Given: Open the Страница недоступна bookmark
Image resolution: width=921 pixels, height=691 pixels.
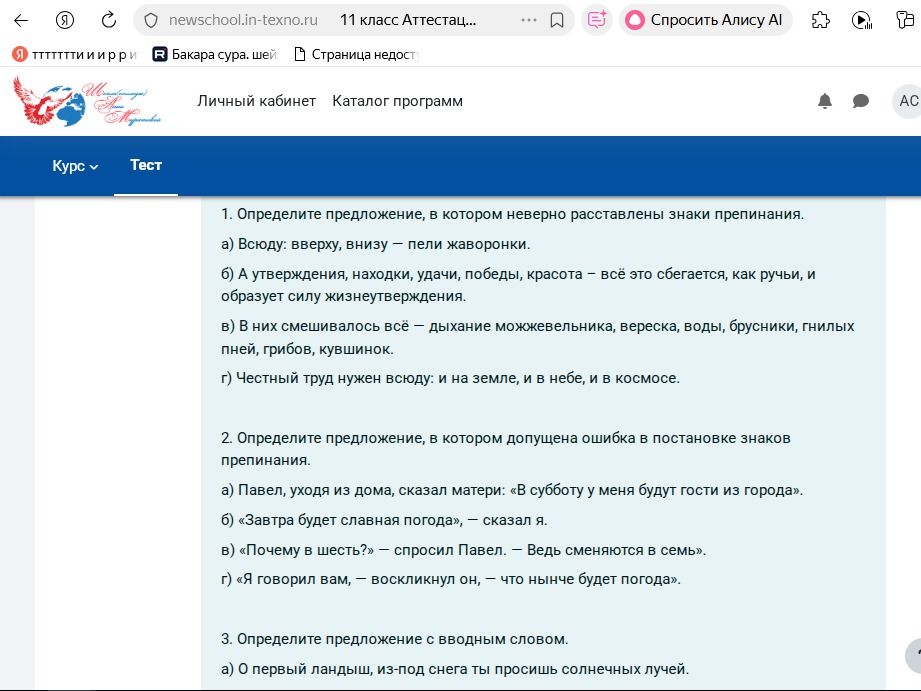Looking at the screenshot, I should point(356,55).
